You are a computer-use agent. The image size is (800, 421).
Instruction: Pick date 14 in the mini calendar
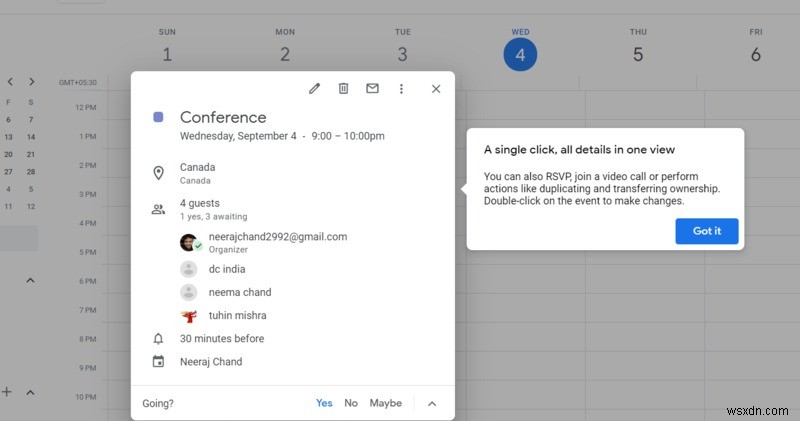tap(31, 137)
